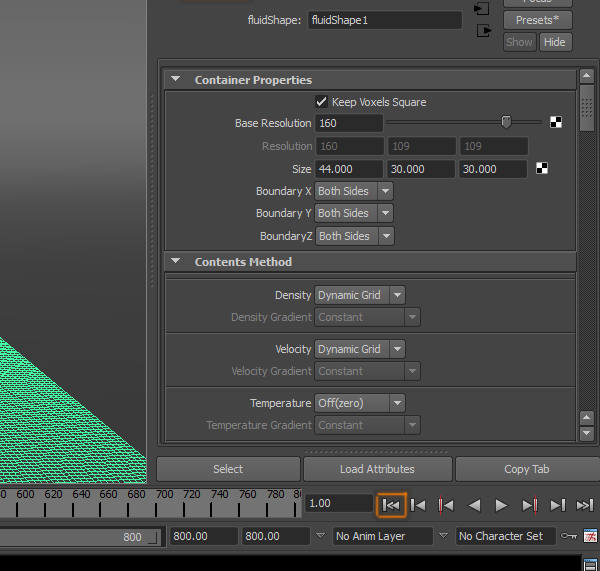This screenshot has height=571, width=600.
Task: Click the Go to Start of playback range button
Action: pos(391,505)
